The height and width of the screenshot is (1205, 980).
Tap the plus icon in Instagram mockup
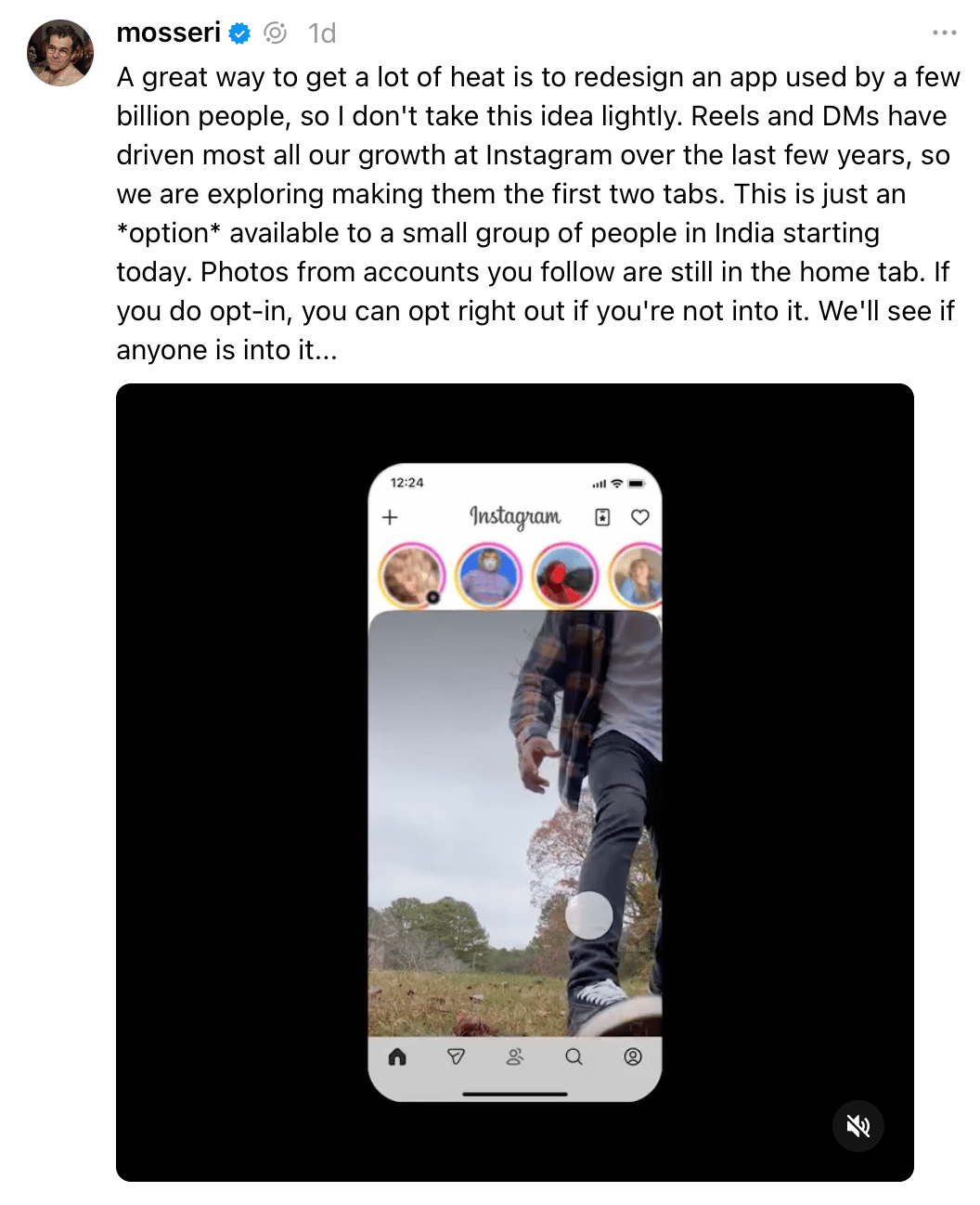click(390, 517)
